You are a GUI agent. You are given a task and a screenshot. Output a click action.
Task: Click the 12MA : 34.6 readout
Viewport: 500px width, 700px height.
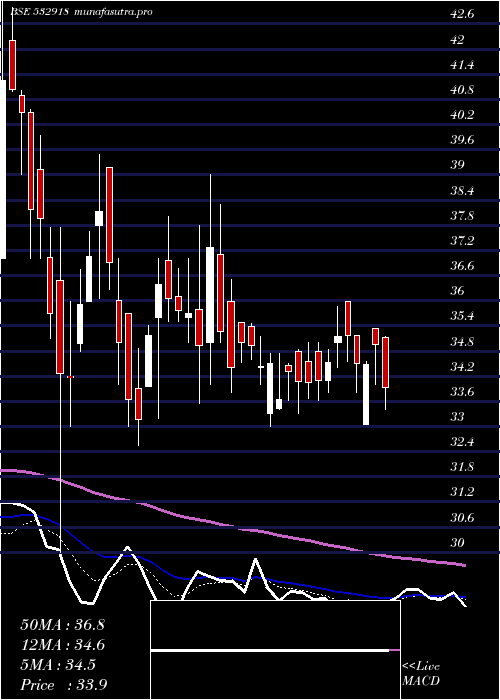click(x=63, y=645)
